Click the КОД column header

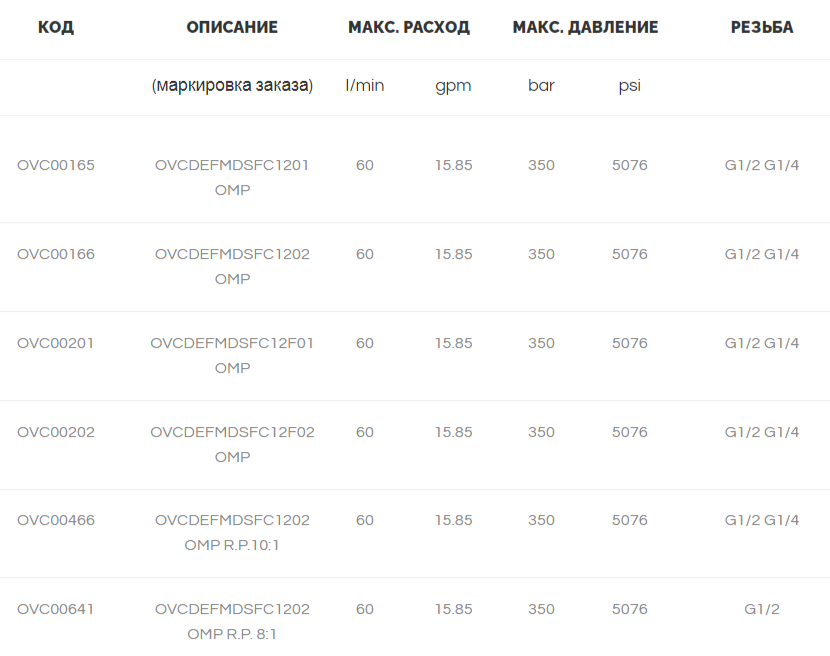[x=56, y=27]
